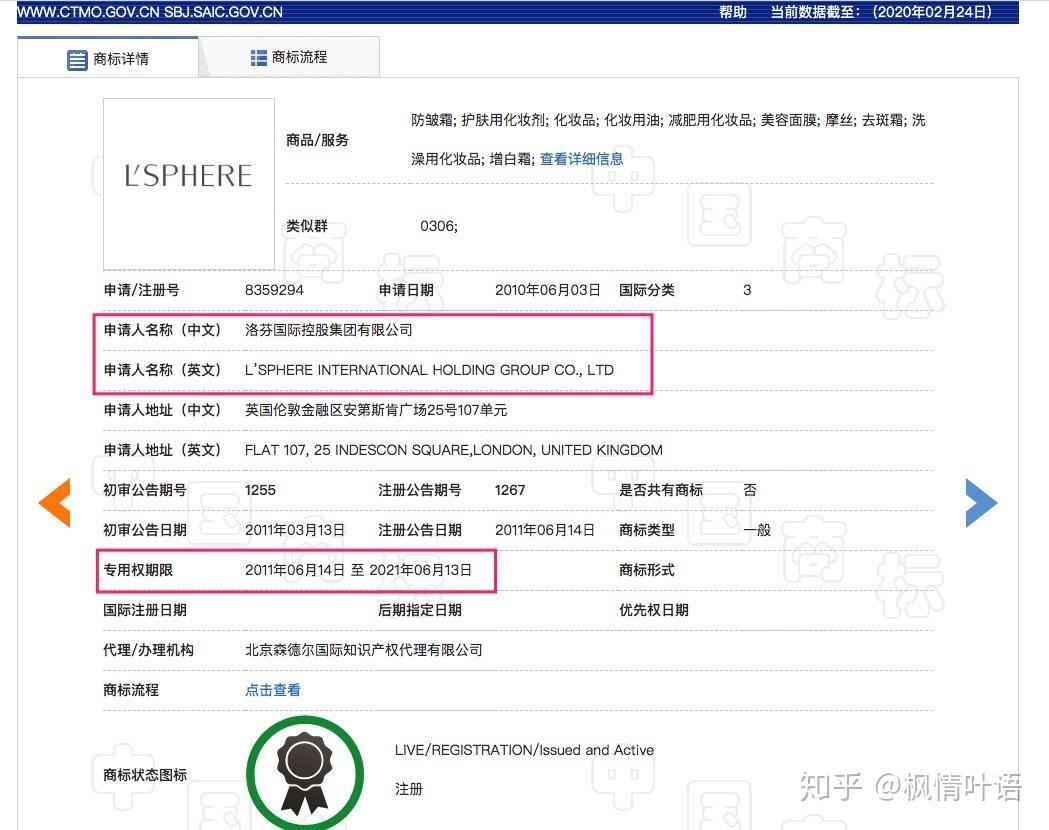Go to previous trademark with orange arrow
The width and height of the screenshot is (1049, 830).
(x=55, y=503)
